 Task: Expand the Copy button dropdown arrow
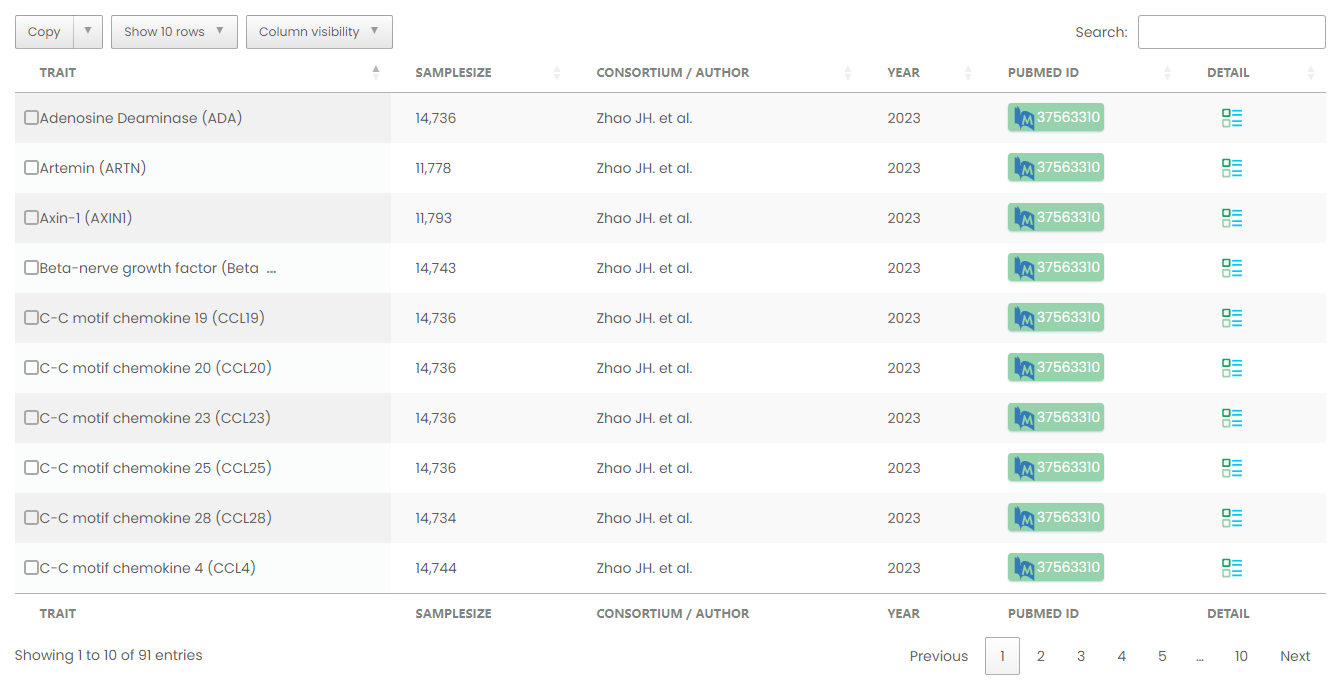[x=88, y=32]
